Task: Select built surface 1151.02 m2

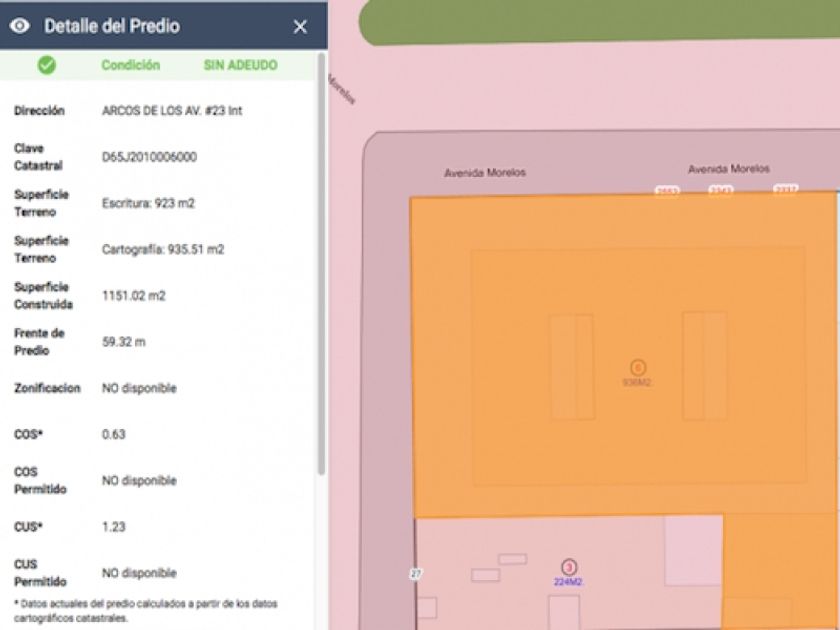Action: 134,296
